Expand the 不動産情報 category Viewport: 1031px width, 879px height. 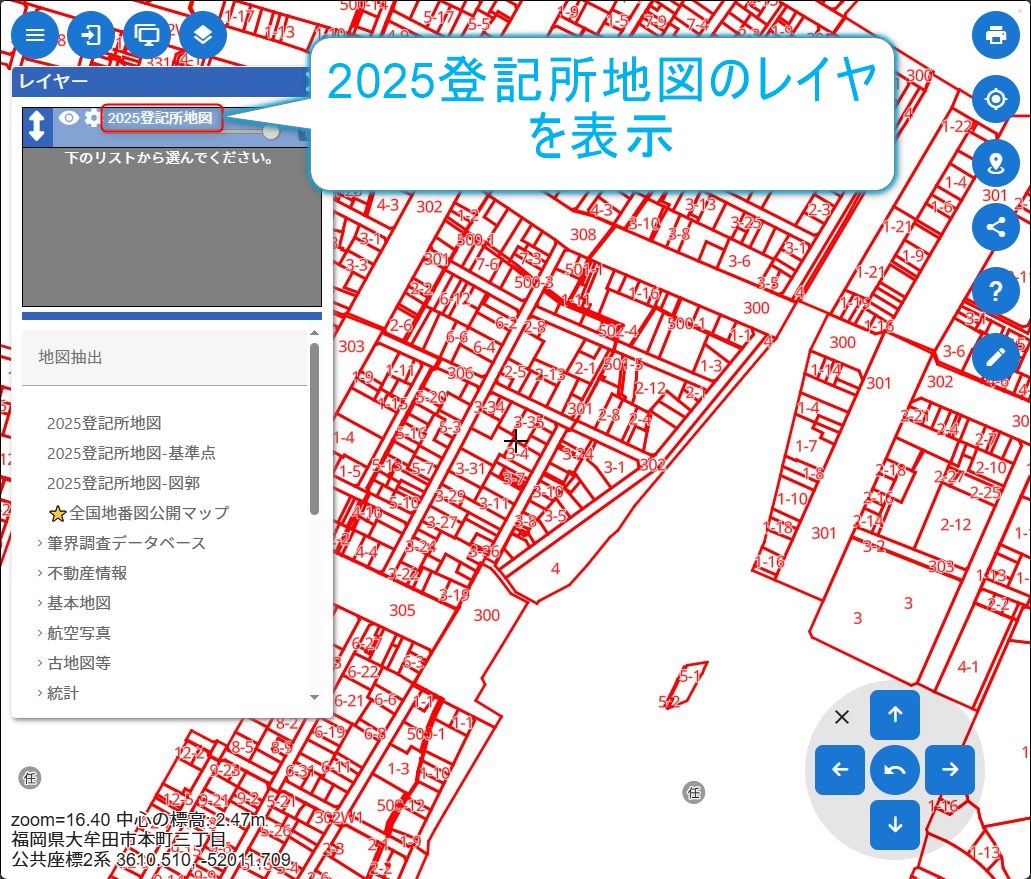pyautogui.click(x=87, y=573)
